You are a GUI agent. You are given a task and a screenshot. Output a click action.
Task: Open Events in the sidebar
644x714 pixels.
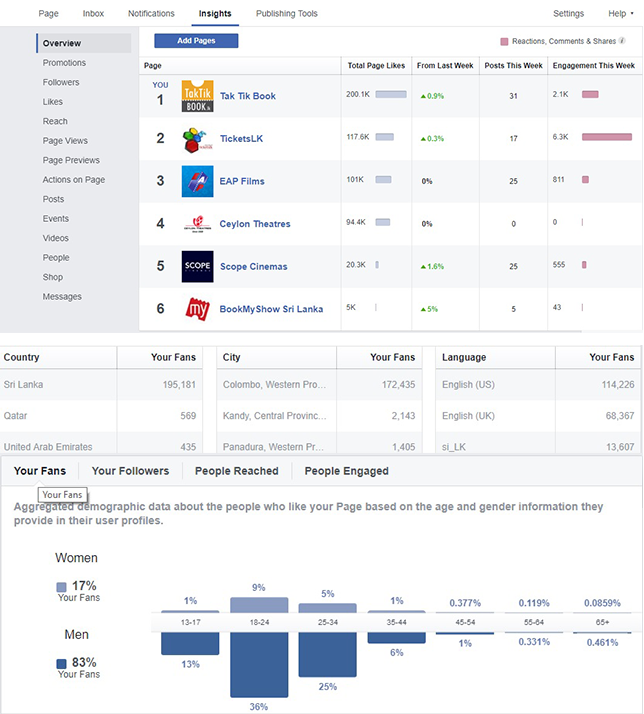(56, 219)
